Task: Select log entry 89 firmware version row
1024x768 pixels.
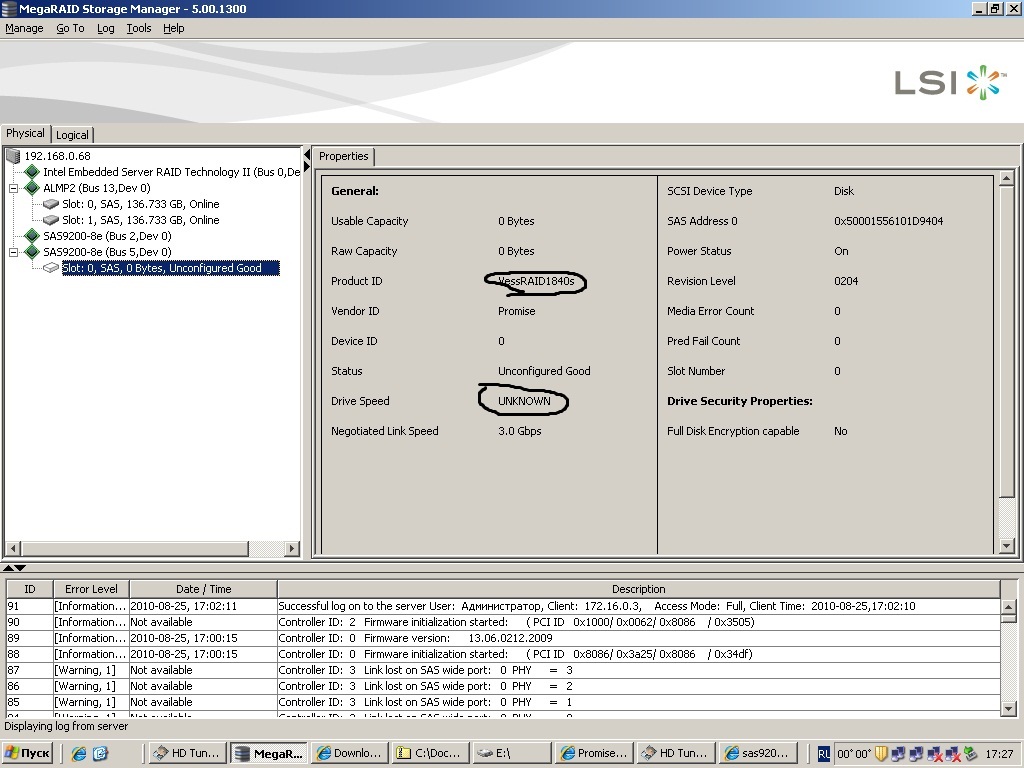Action: click(503, 638)
